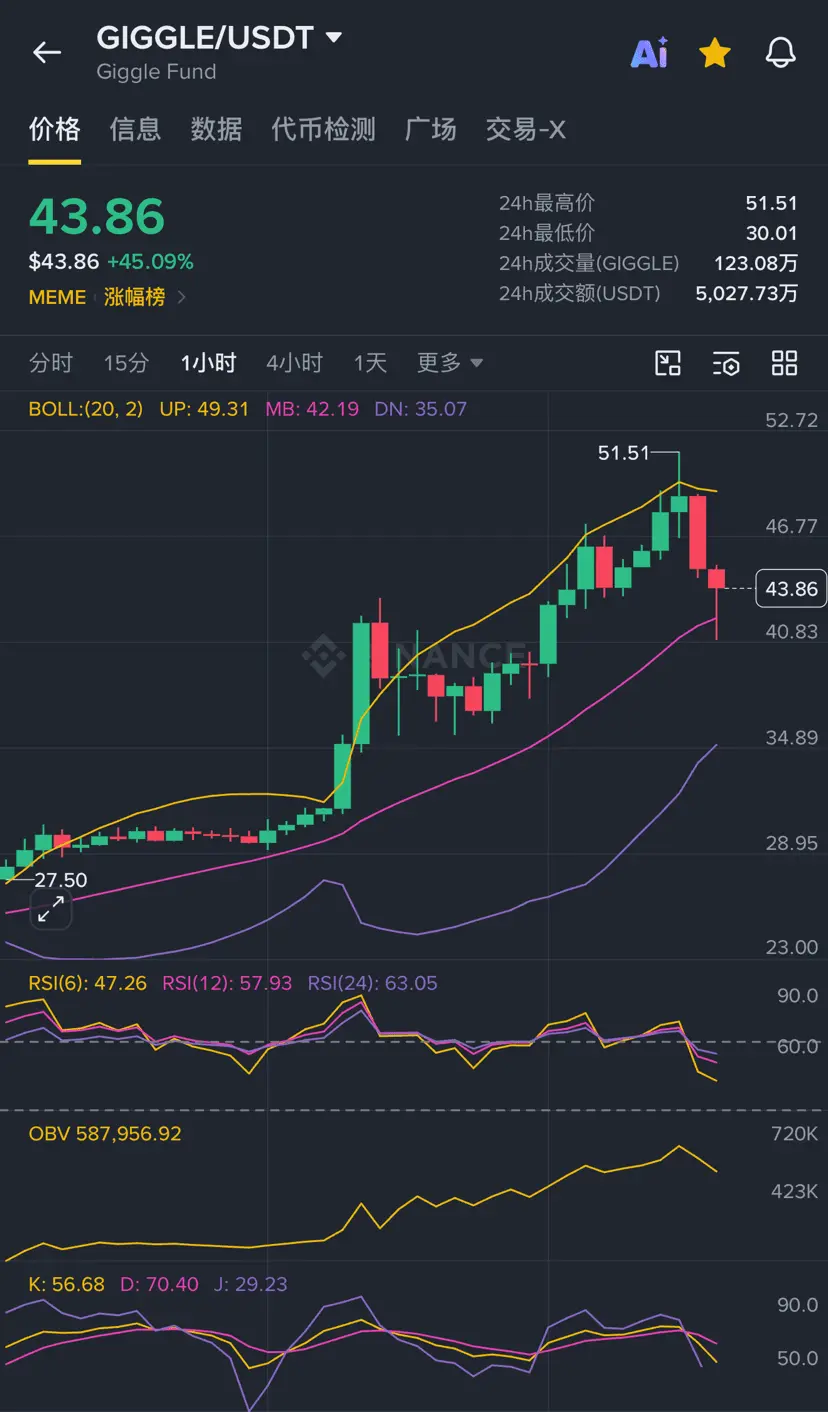
Task: Select the 1小时 timeframe
Action: coord(208,362)
